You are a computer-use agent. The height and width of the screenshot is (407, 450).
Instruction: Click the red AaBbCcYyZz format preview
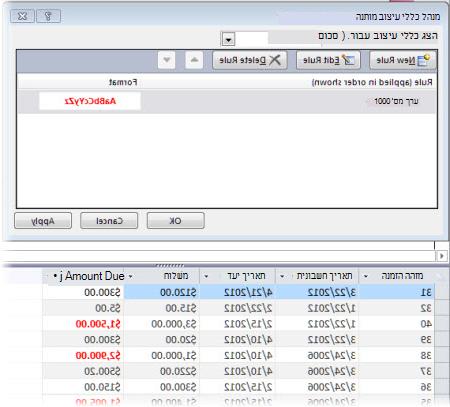90,101
